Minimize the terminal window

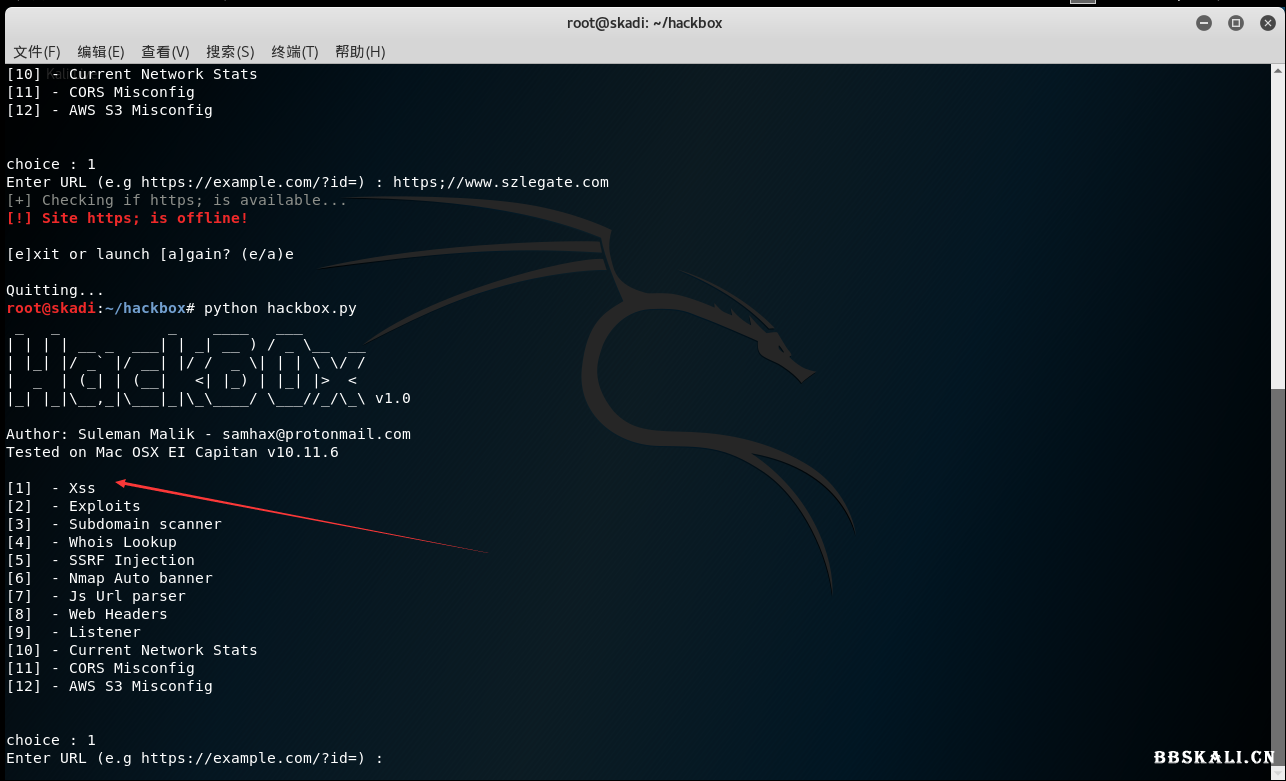[x=1204, y=23]
